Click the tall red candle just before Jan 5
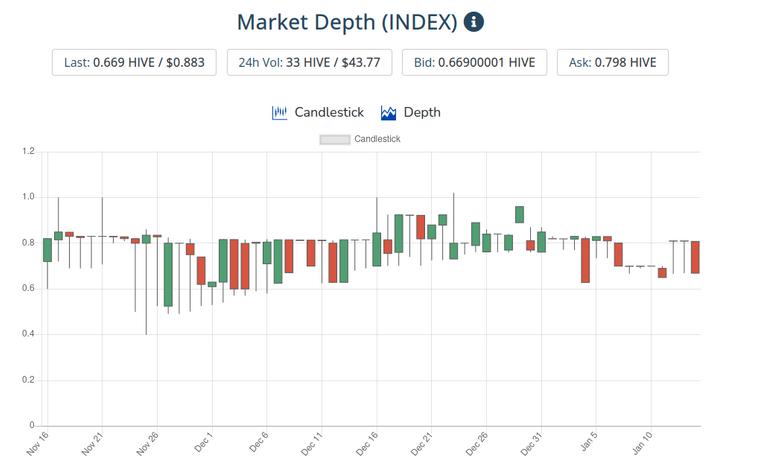Viewport: 768px width, 475px height. (x=585, y=261)
